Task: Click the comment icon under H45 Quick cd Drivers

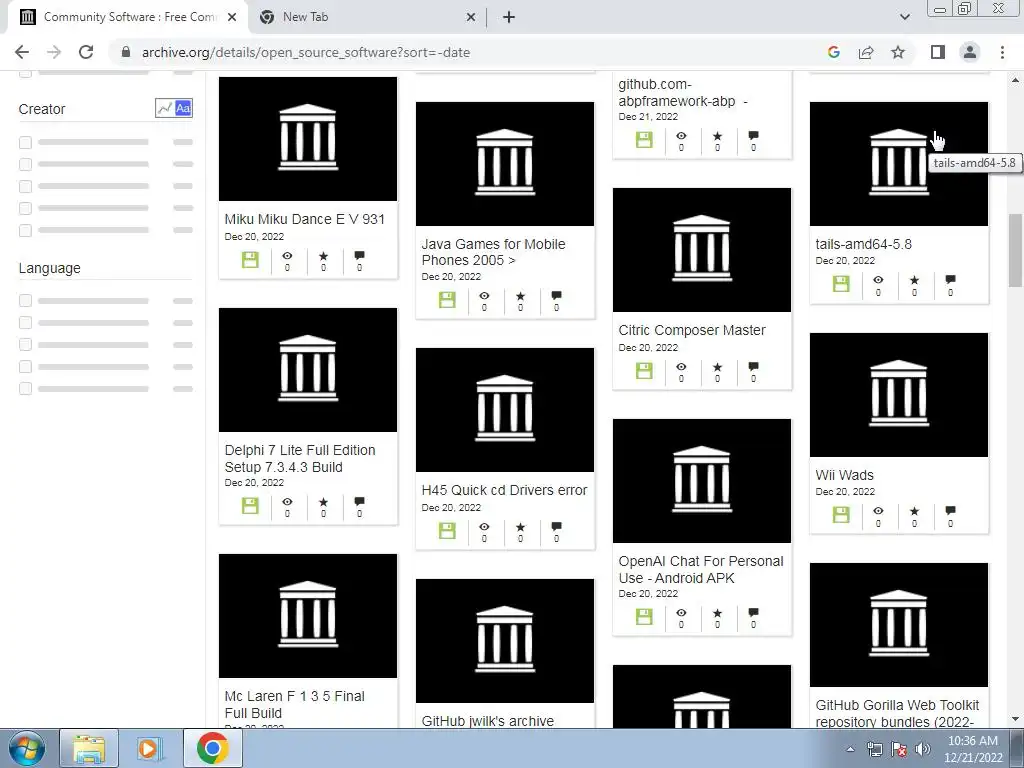Action: pos(556,526)
